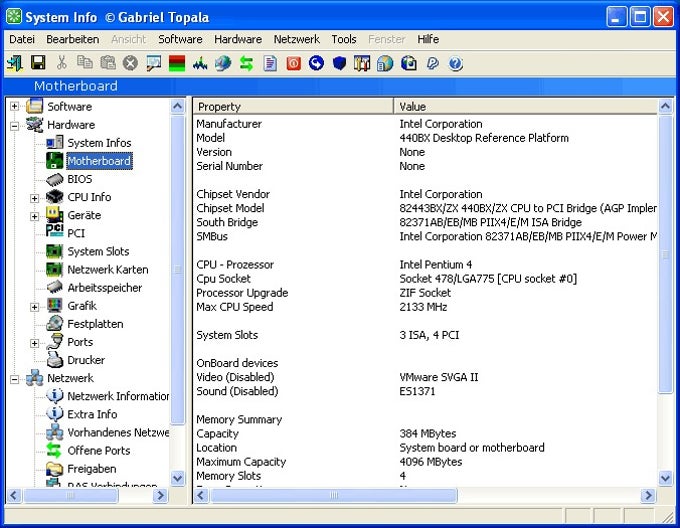Open the Tools menu
The height and width of the screenshot is (528, 680).
click(343, 39)
